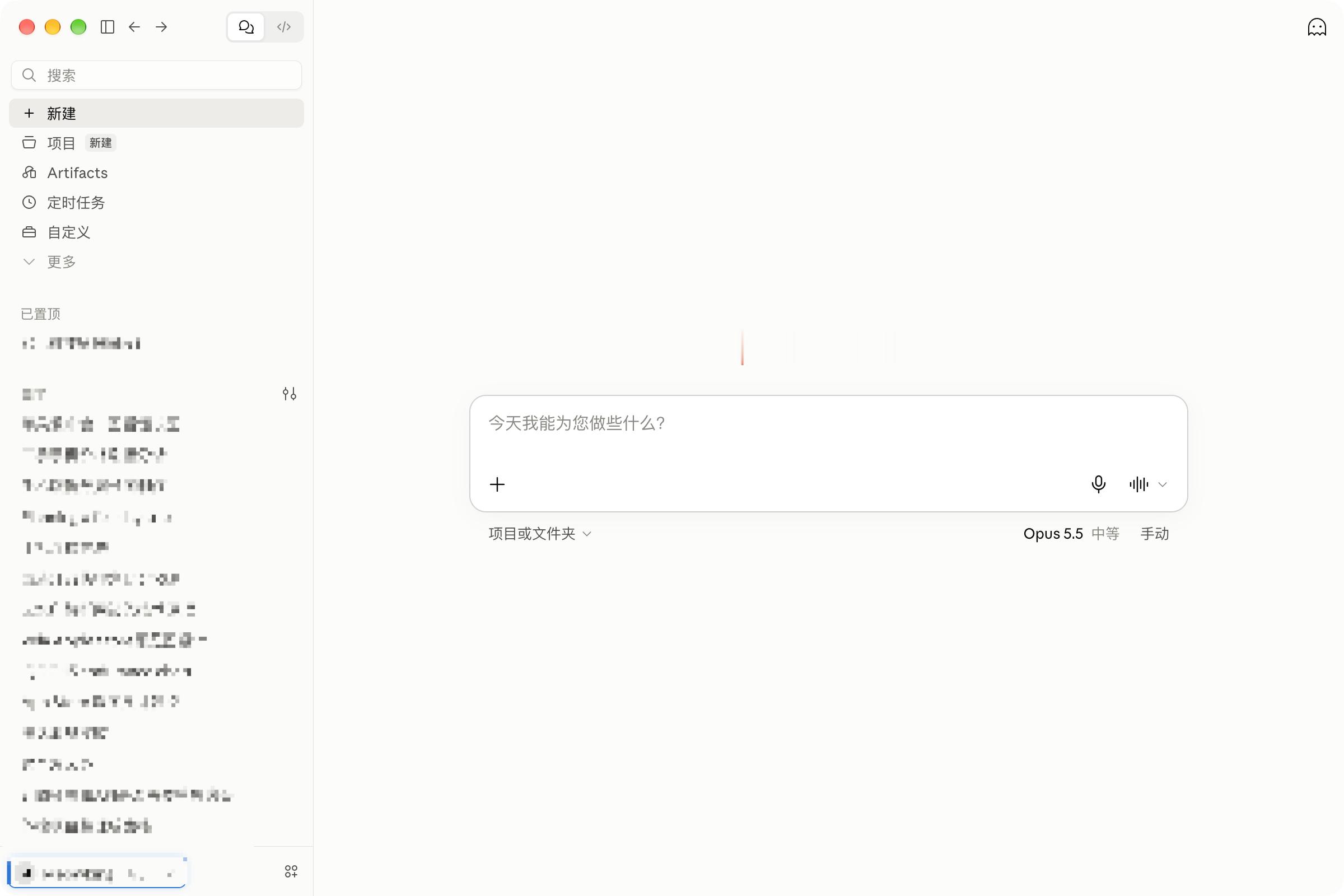The height and width of the screenshot is (896, 1344).
Task: Go back with the left arrow
Action: 134,27
